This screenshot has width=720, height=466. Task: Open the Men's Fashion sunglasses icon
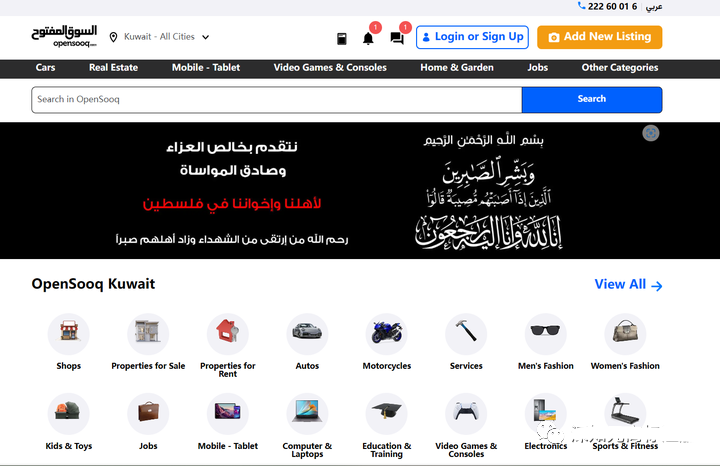546,334
